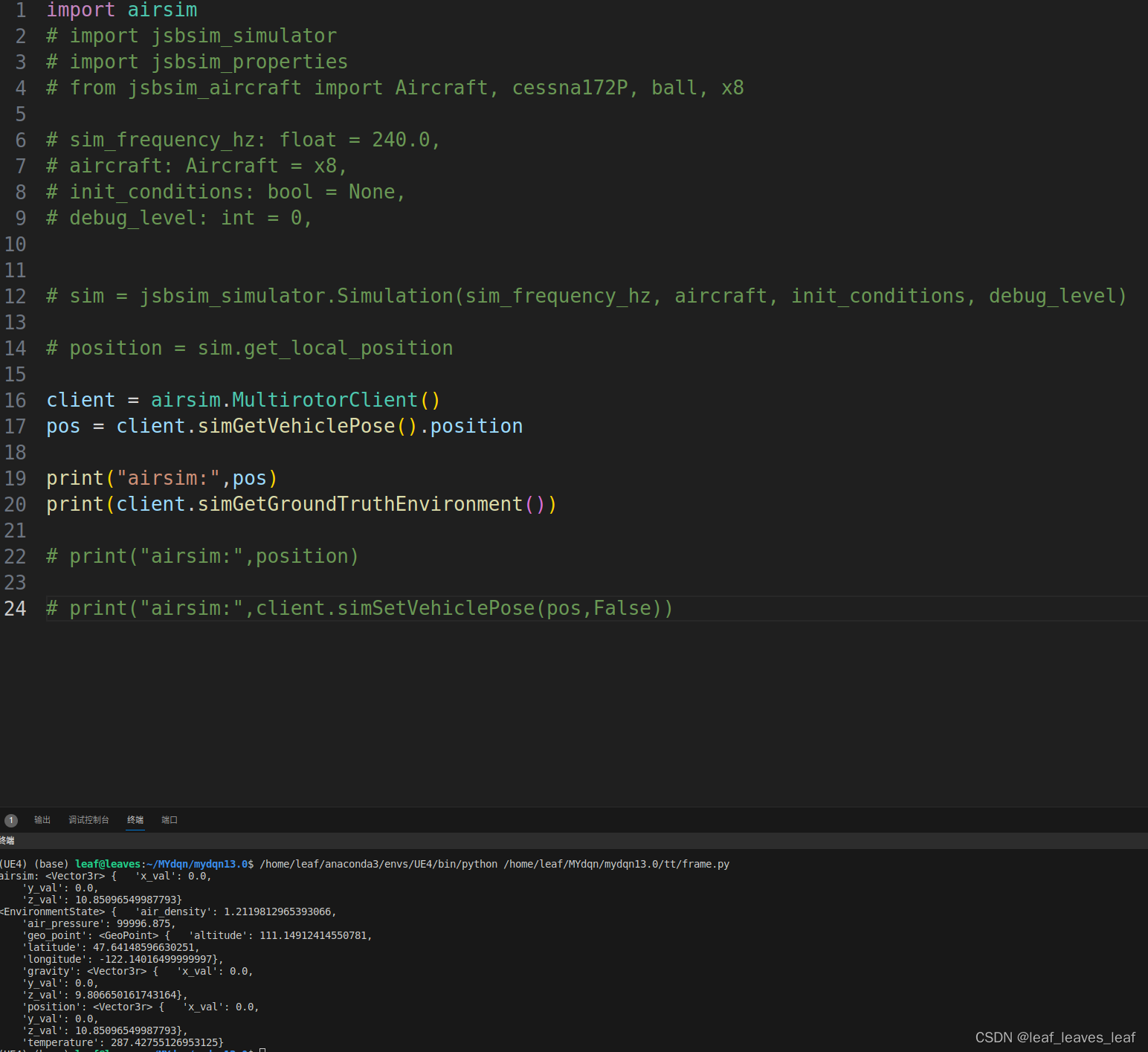
Task: Click the '# init_conditions: bool = None,' line
Action: [226, 192]
